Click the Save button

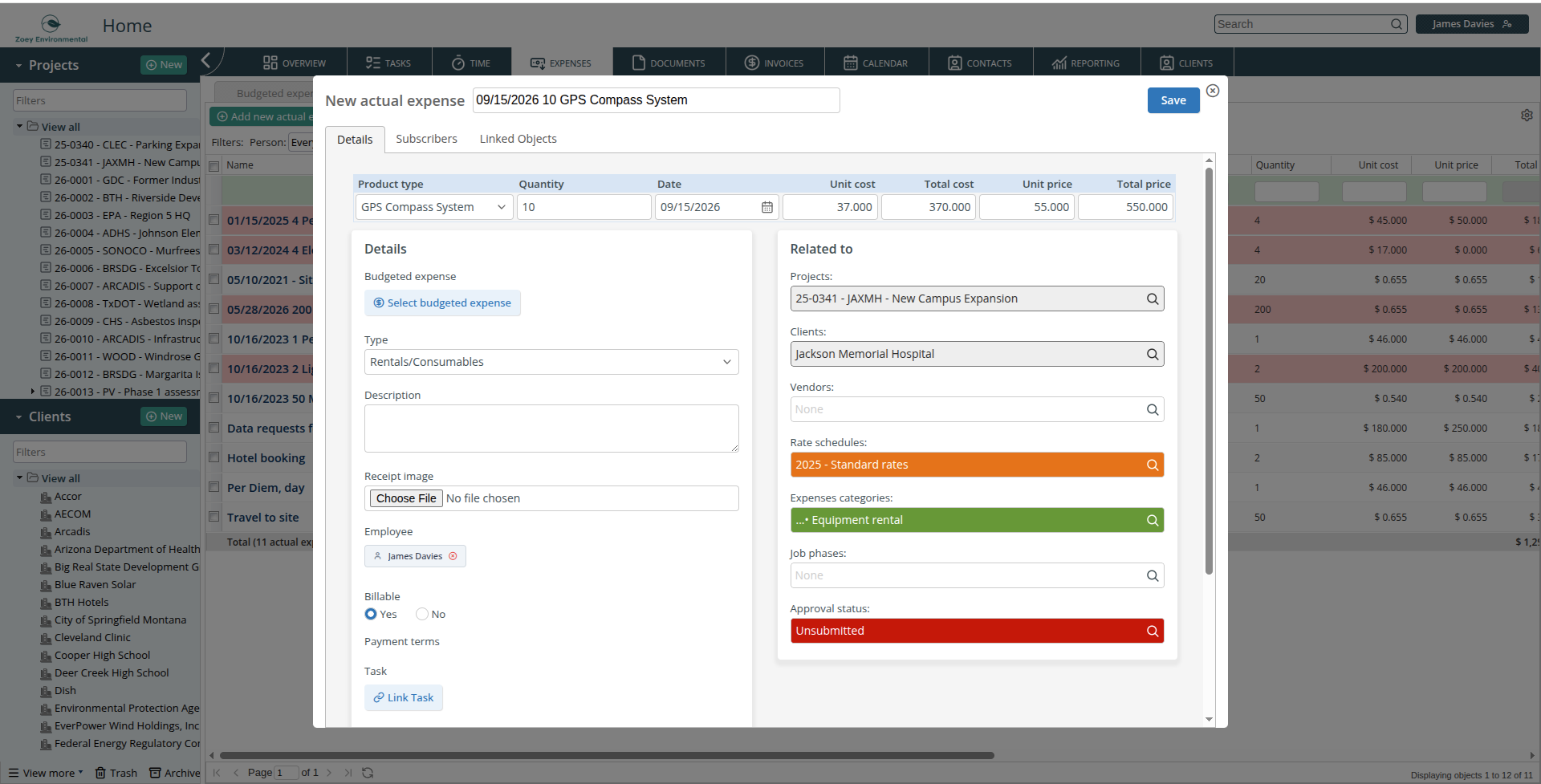[1173, 100]
